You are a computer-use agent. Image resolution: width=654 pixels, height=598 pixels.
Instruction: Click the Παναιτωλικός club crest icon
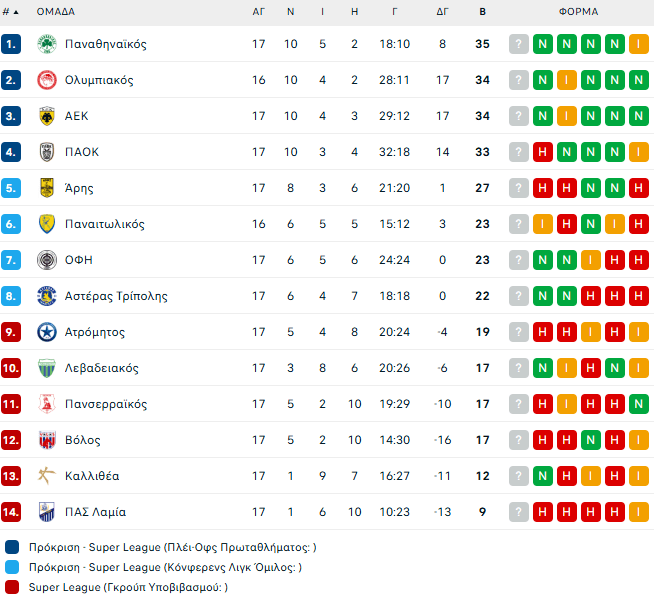point(46,224)
